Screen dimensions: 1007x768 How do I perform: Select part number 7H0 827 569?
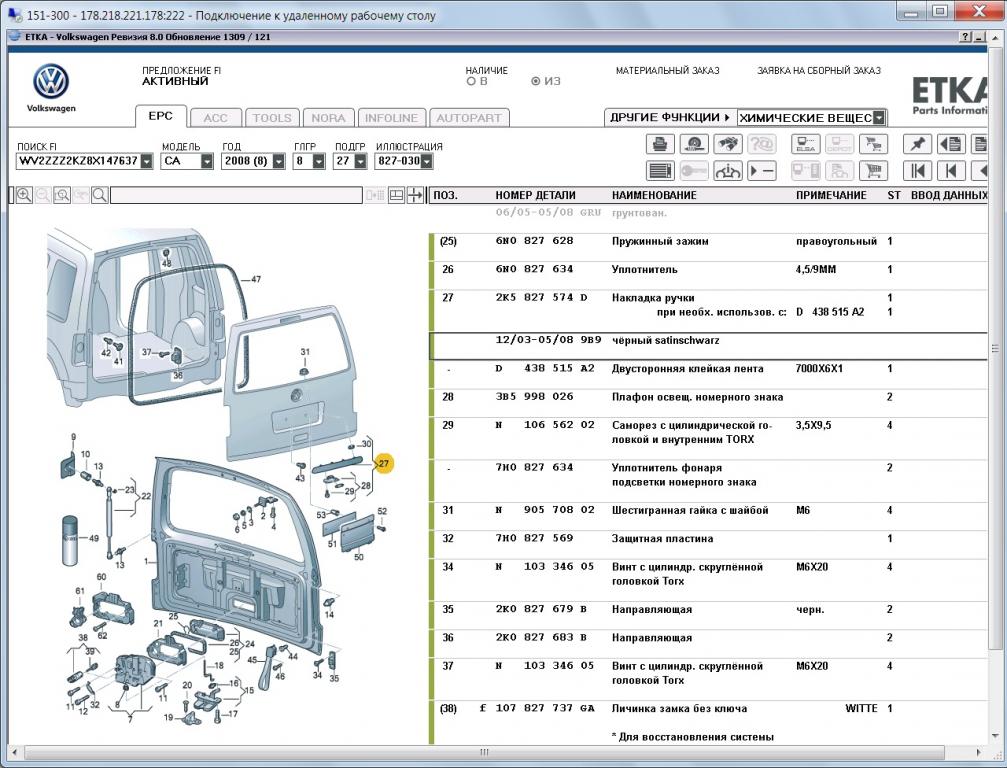tap(534, 539)
